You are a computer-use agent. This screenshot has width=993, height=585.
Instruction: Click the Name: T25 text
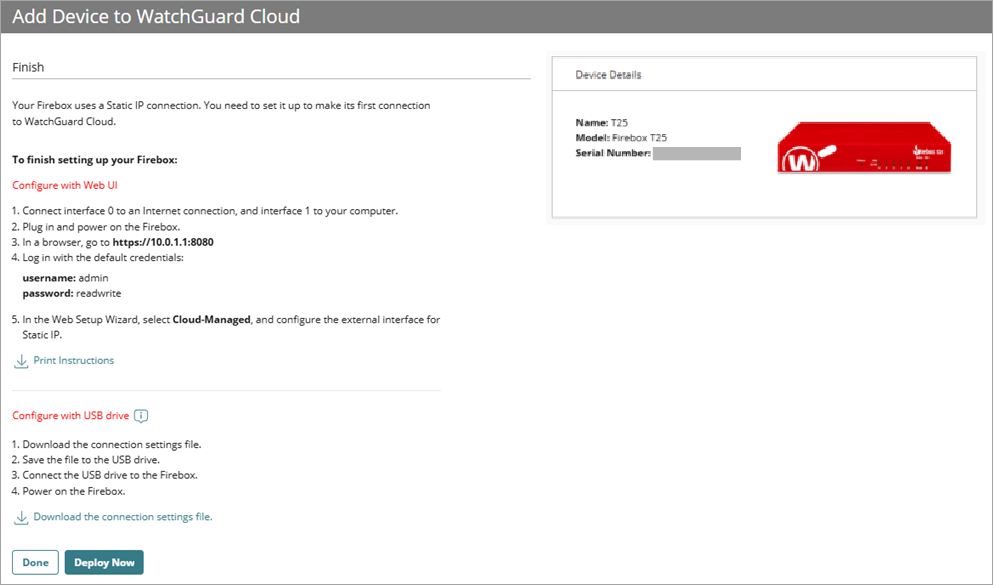(x=602, y=122)
